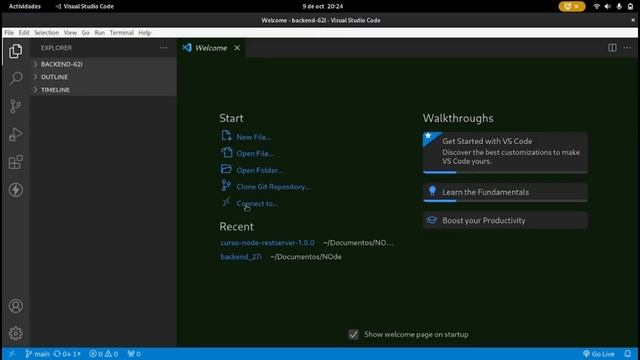Open editor more actions ellipsis
Screen dimensions: 640x360
click(627, 48)
